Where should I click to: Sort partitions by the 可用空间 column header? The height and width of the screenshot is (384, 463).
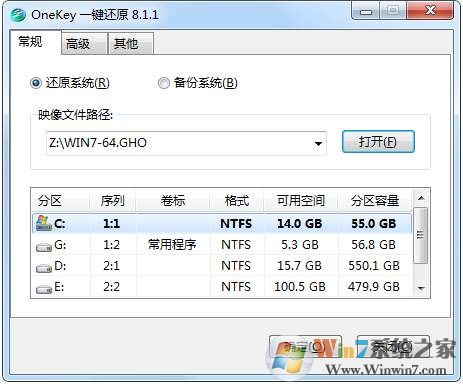301,200
